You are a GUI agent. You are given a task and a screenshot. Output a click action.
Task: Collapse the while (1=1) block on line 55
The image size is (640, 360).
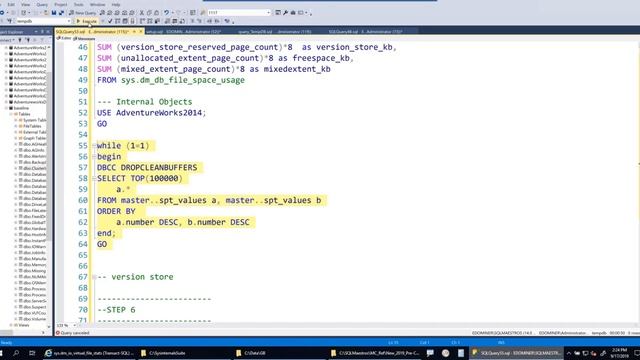(x=94, y=146)
